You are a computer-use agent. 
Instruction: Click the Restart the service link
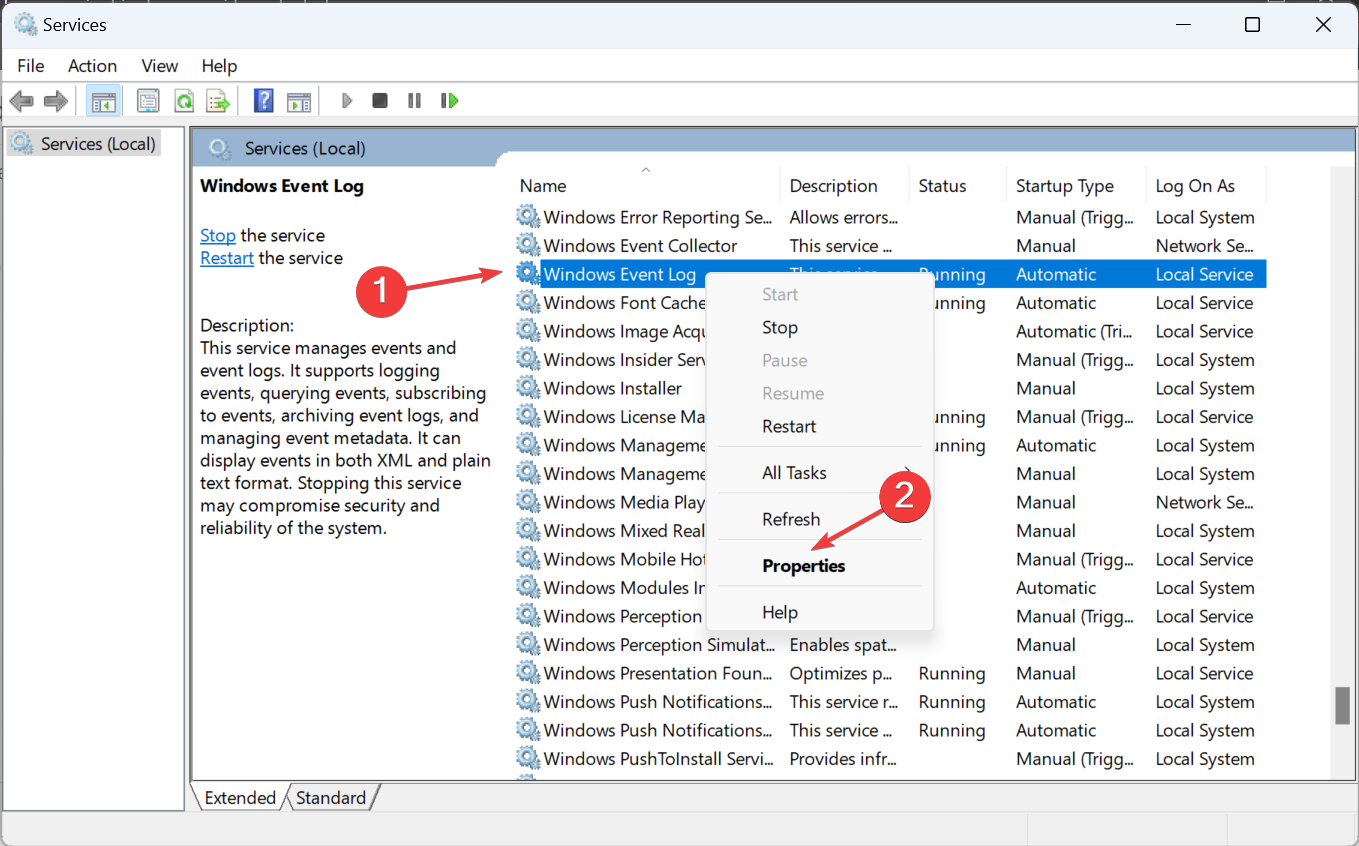pos(227,258)
